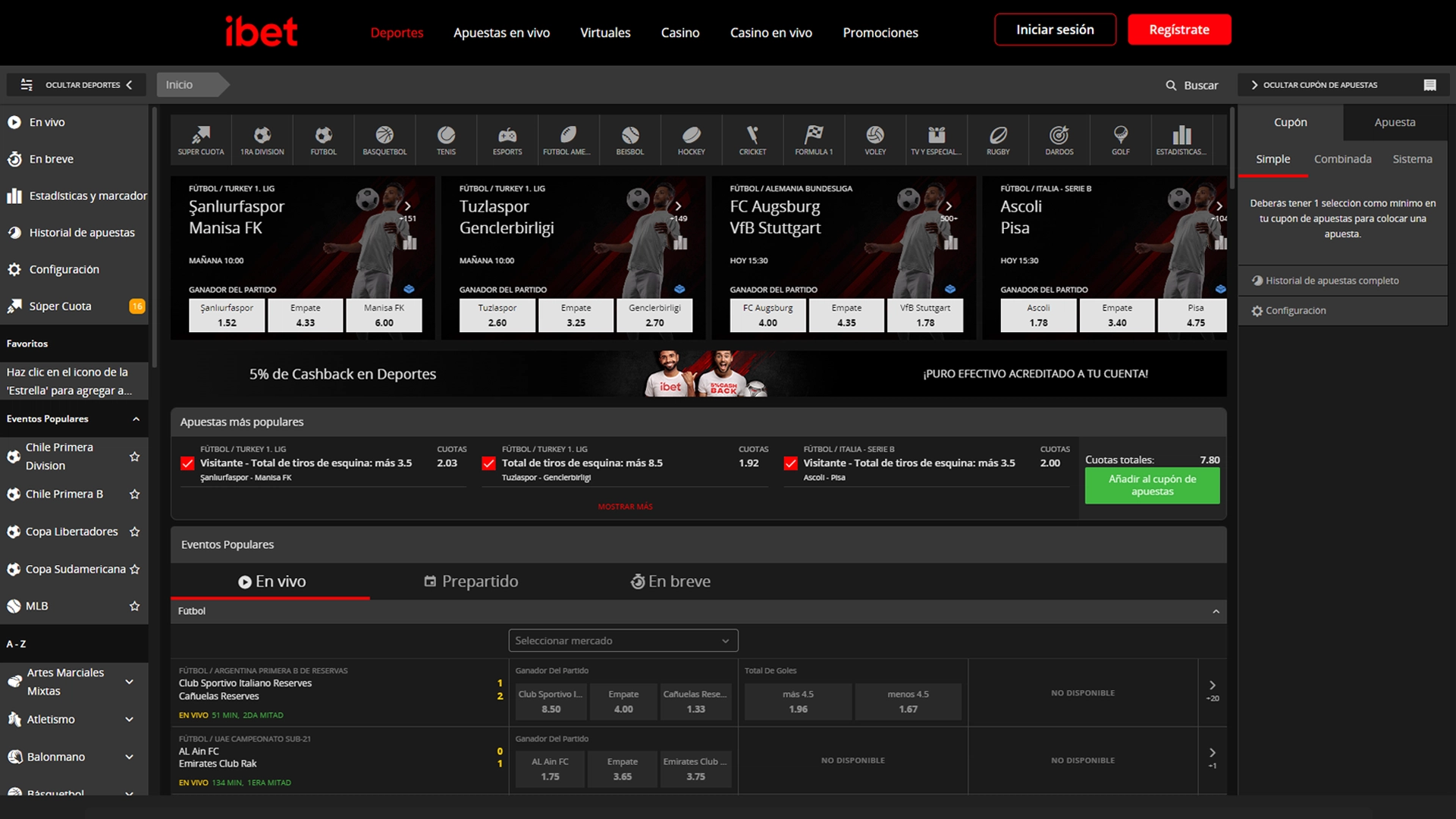This screenshot has height=819, width=1456.
Task: Expand more markets for Club Sportivo Italiano match
Action: 1212,691
